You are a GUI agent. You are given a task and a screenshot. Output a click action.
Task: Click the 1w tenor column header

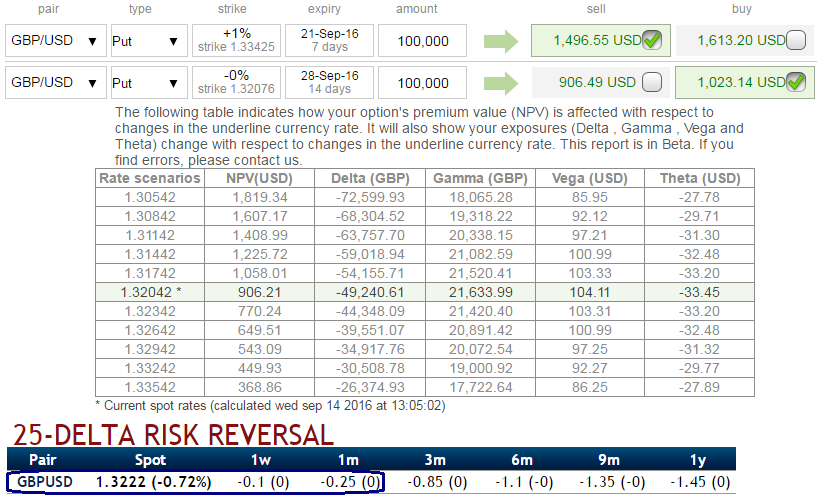point(261,460)
